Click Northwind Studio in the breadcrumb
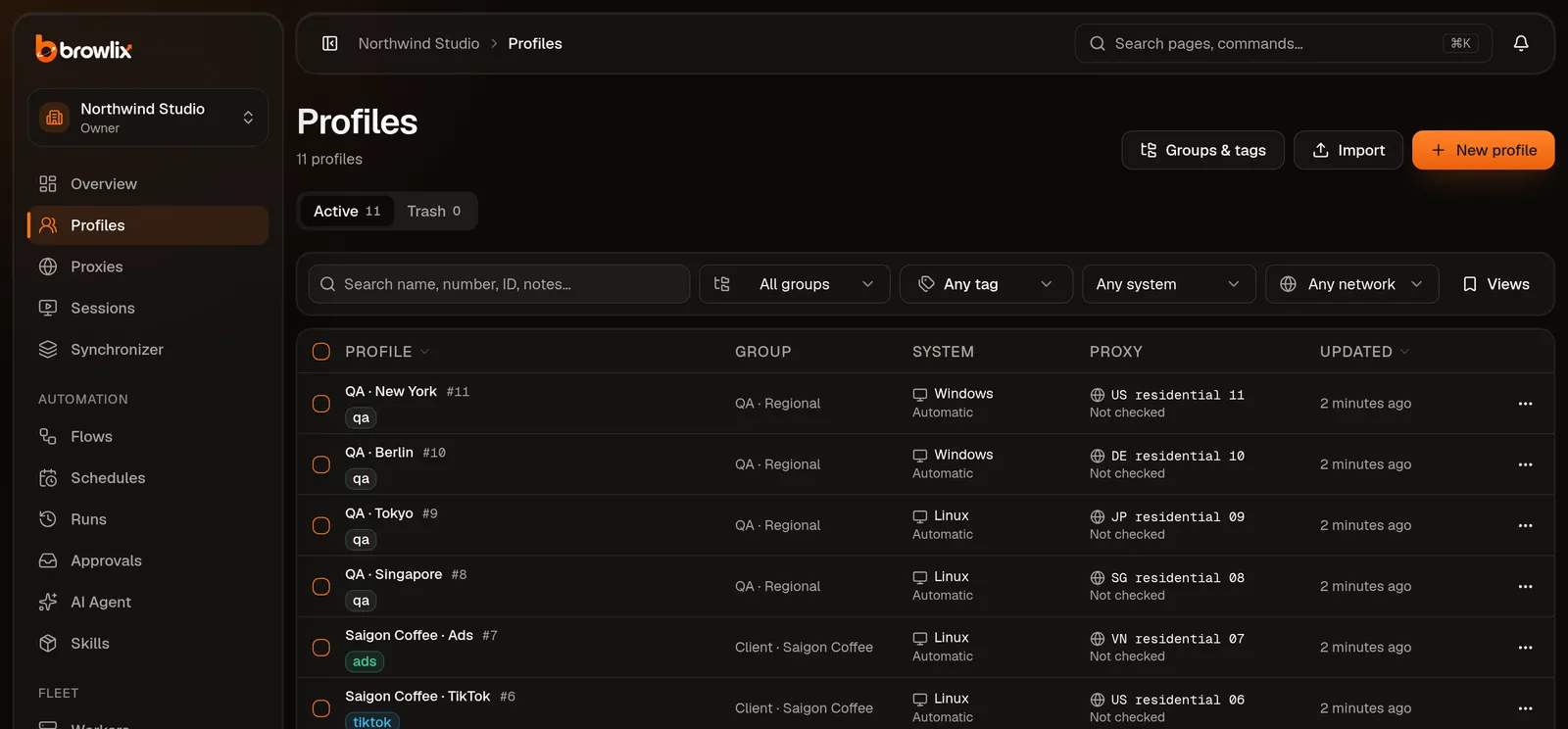 point(418,43)
